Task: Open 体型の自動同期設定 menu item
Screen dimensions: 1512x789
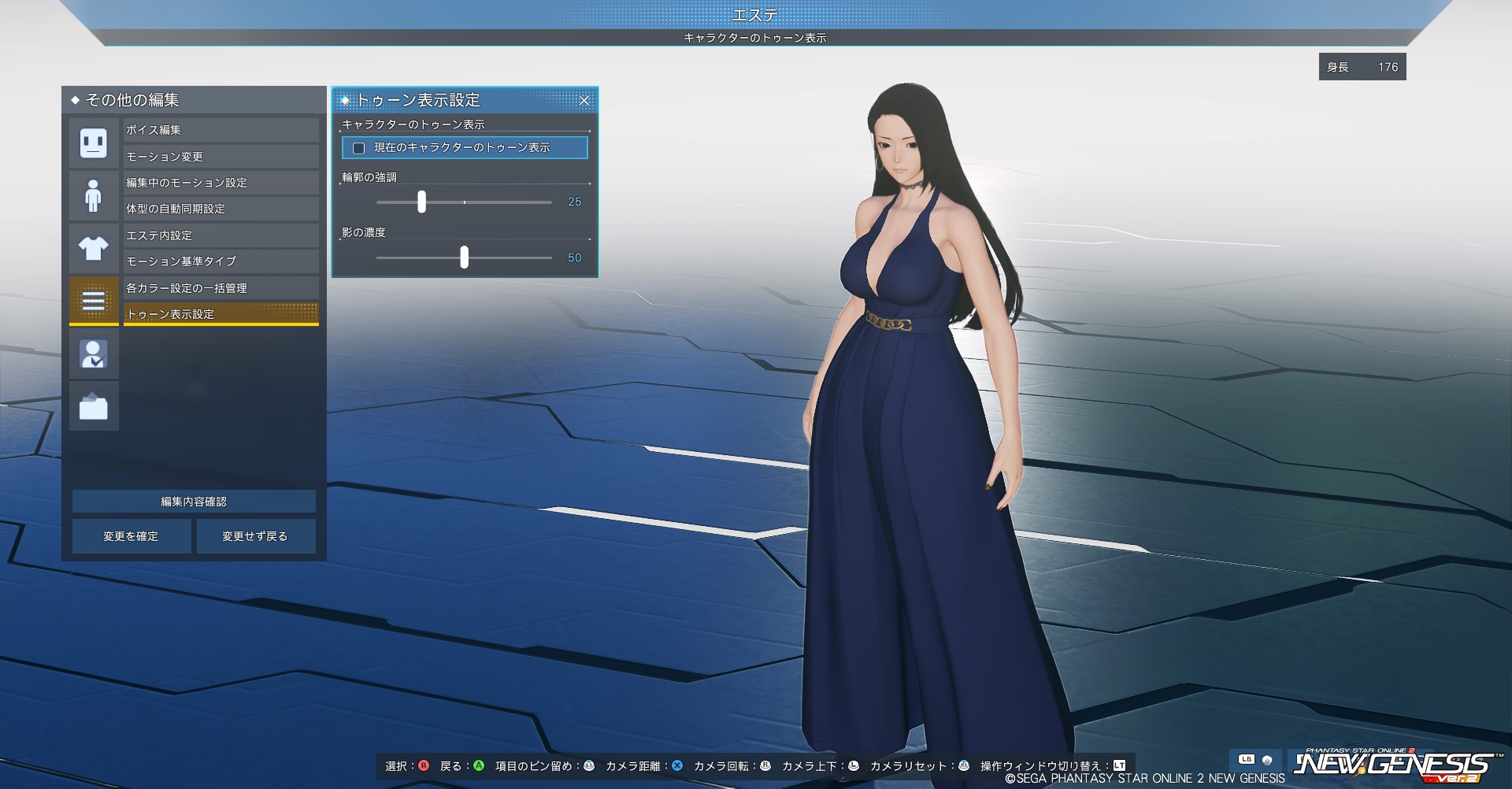Action: coord(220,209)
